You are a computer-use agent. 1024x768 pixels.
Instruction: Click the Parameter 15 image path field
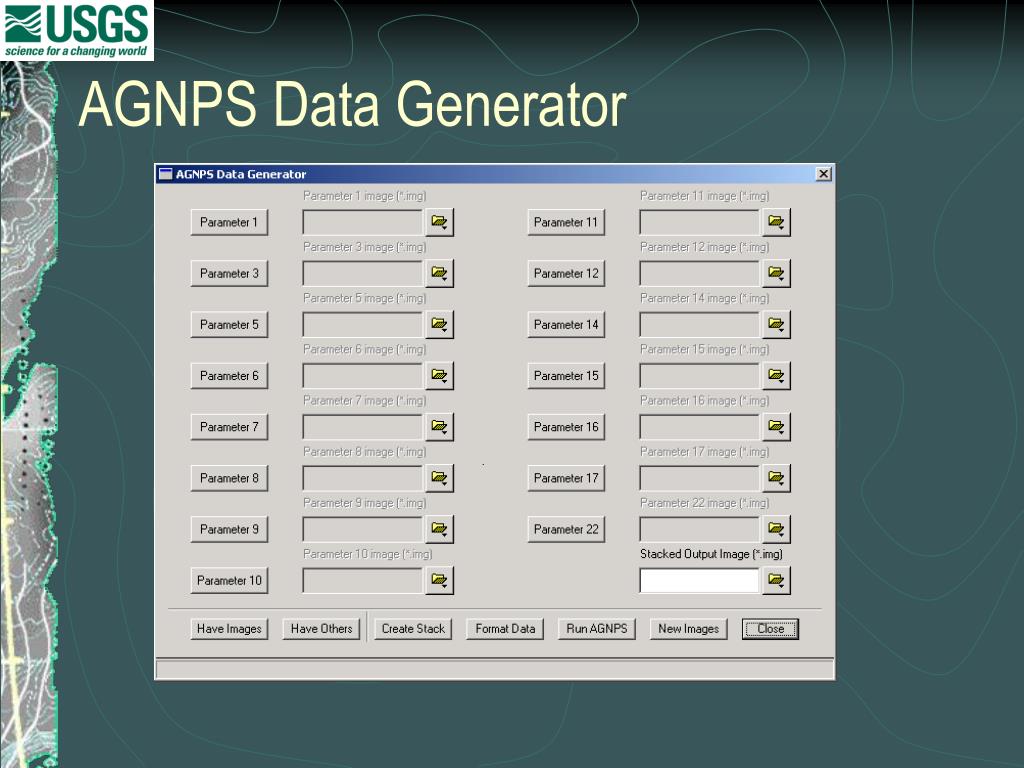699,376
